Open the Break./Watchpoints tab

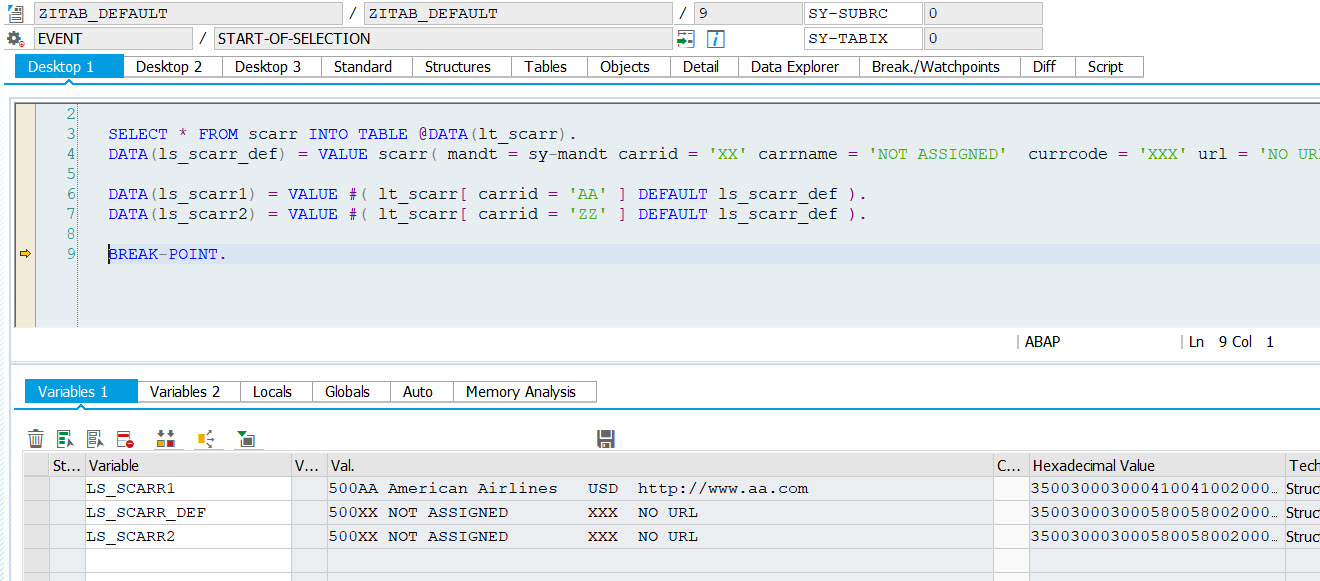(x=938, y=66)
